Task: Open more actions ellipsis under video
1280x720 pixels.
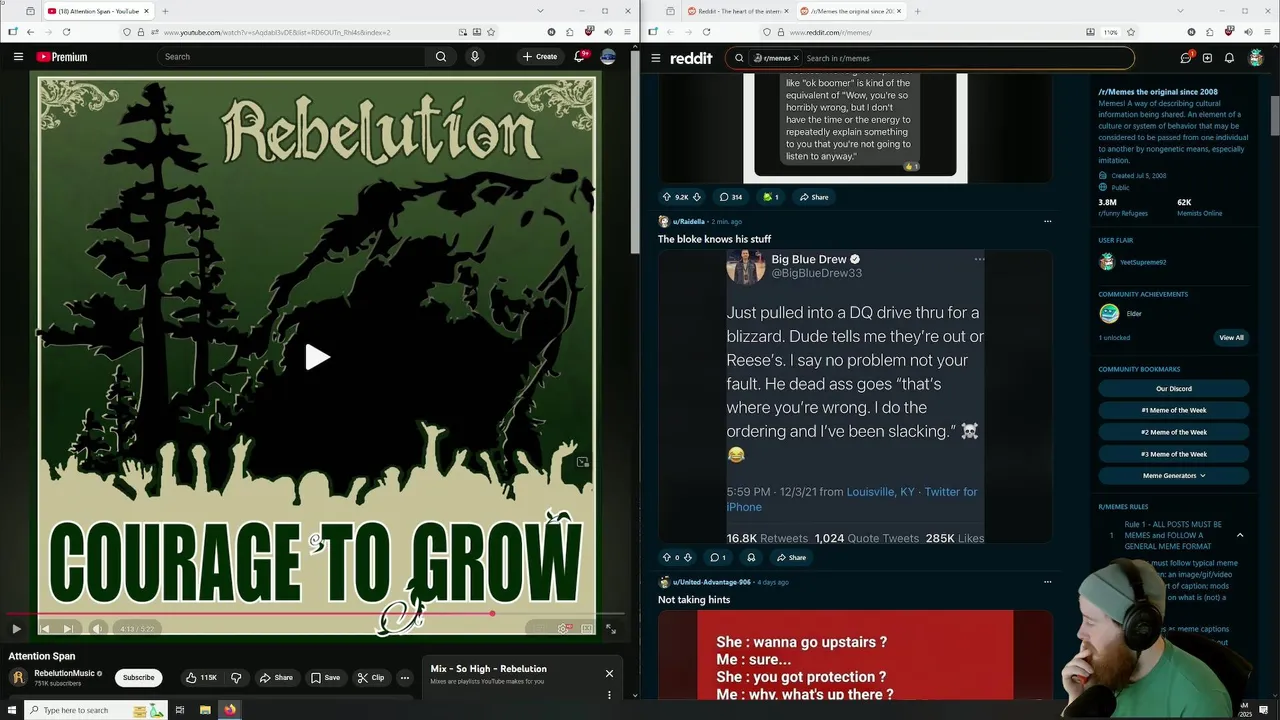Action: pyautogui.click(x=405, y=678)
